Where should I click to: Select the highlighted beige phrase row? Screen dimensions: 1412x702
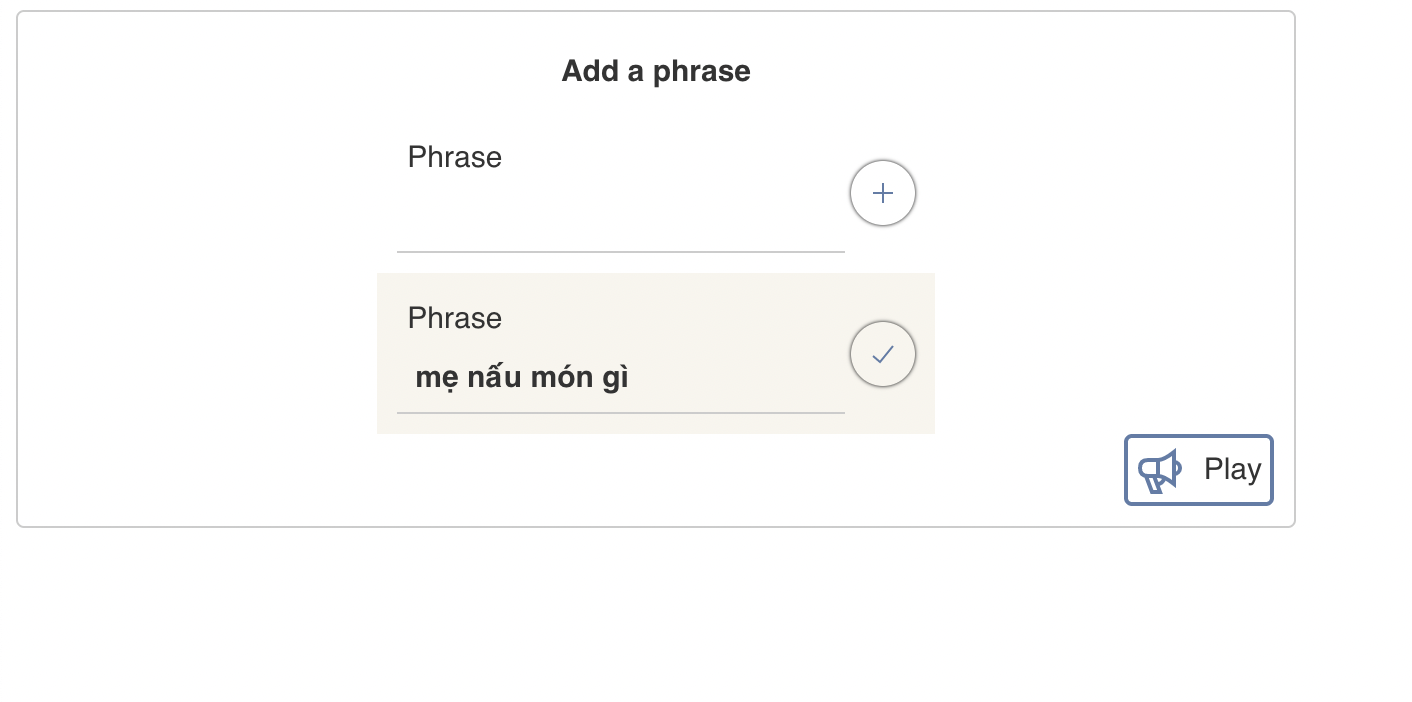tap(656, 353)
